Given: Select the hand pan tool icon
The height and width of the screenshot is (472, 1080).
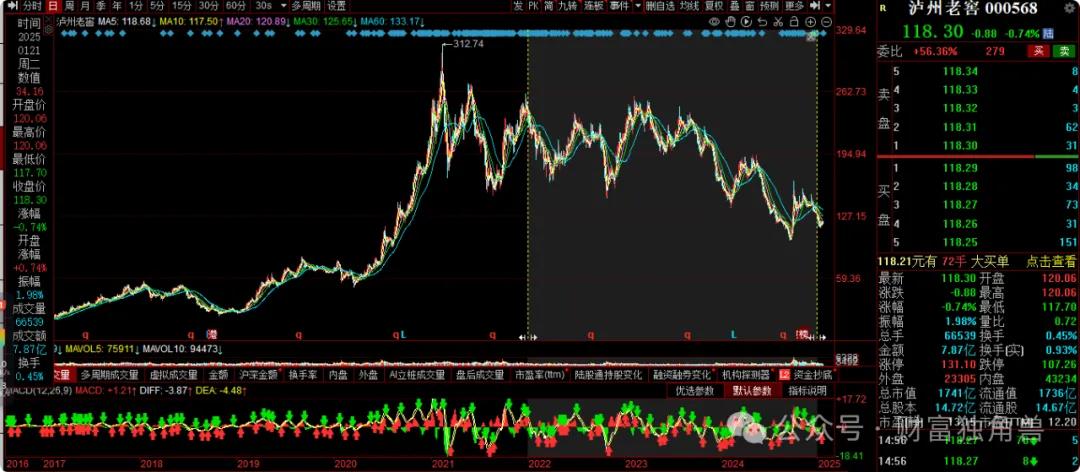Looking at the screenshot, I should [730, 21].
